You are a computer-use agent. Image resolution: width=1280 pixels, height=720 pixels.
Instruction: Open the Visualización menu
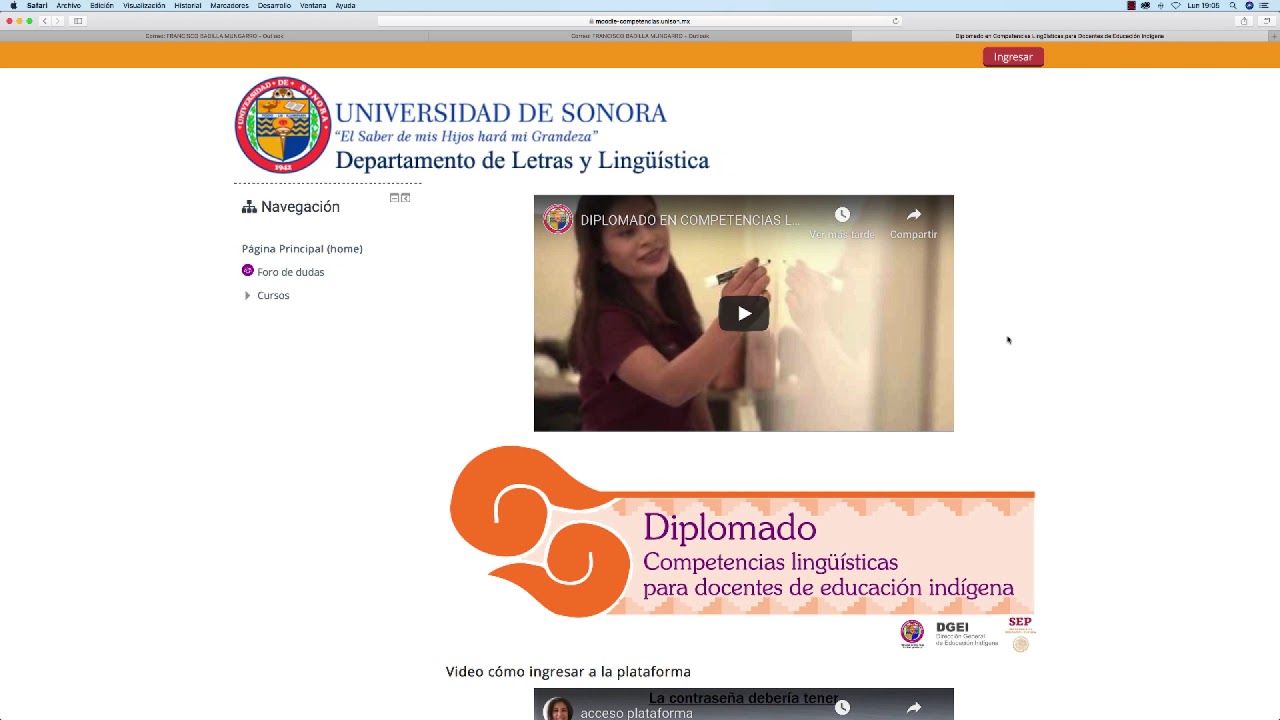click(144, 6)
